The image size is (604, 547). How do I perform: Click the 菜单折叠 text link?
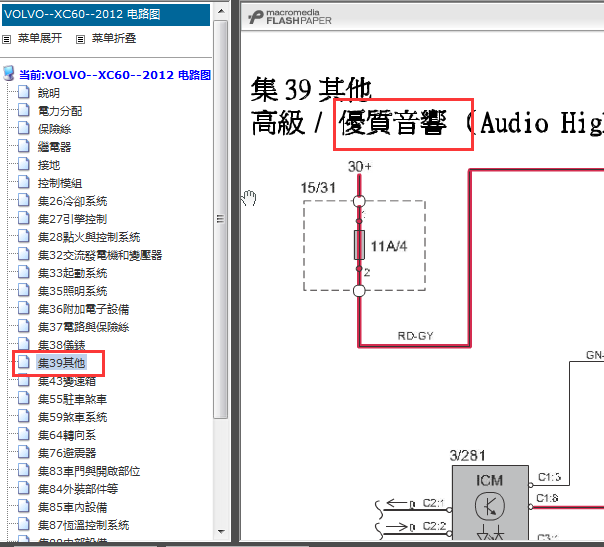coord(114,38)
